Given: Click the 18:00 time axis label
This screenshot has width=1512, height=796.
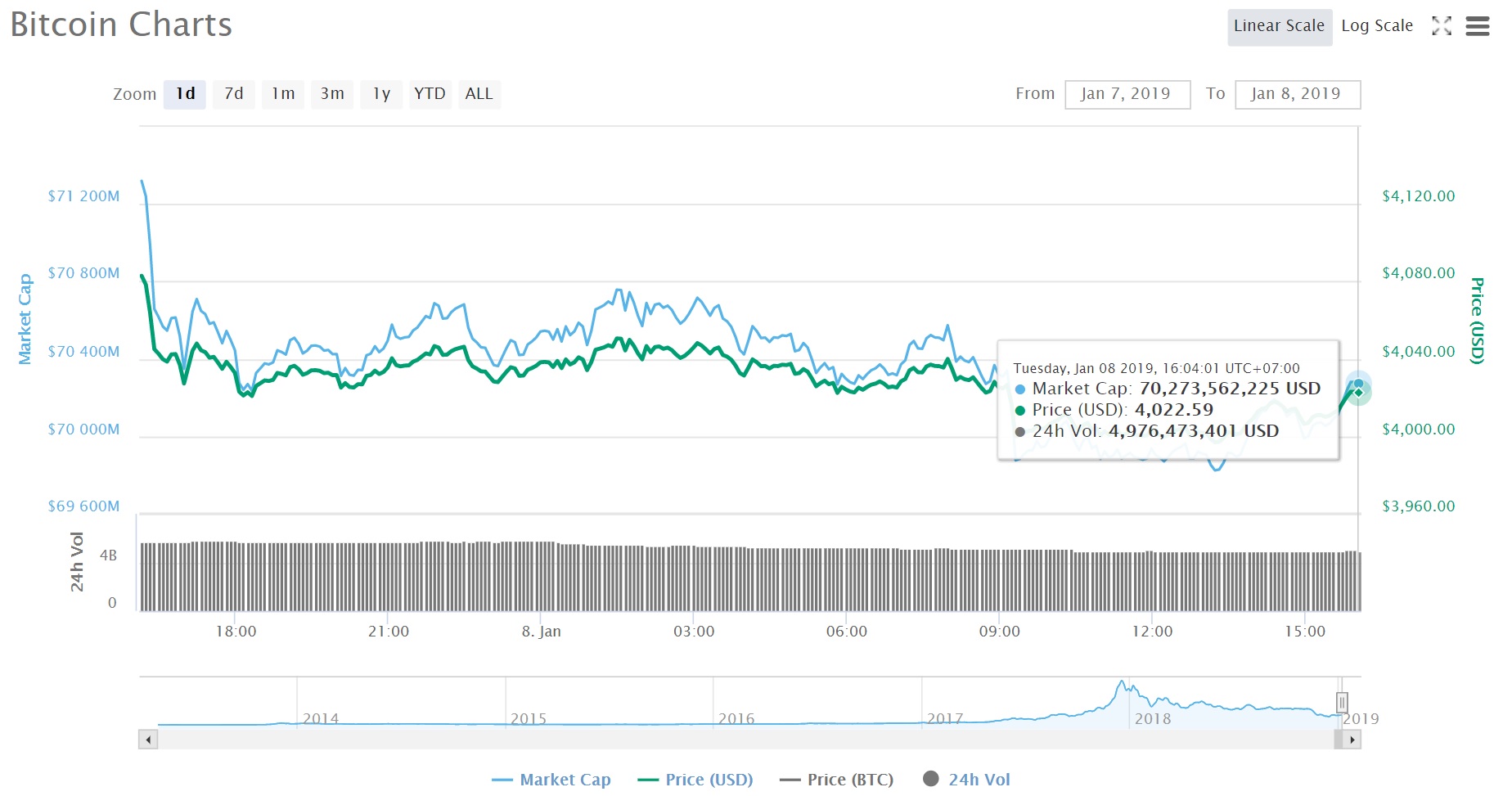Looking at the screenshot, I should (236, 632).
